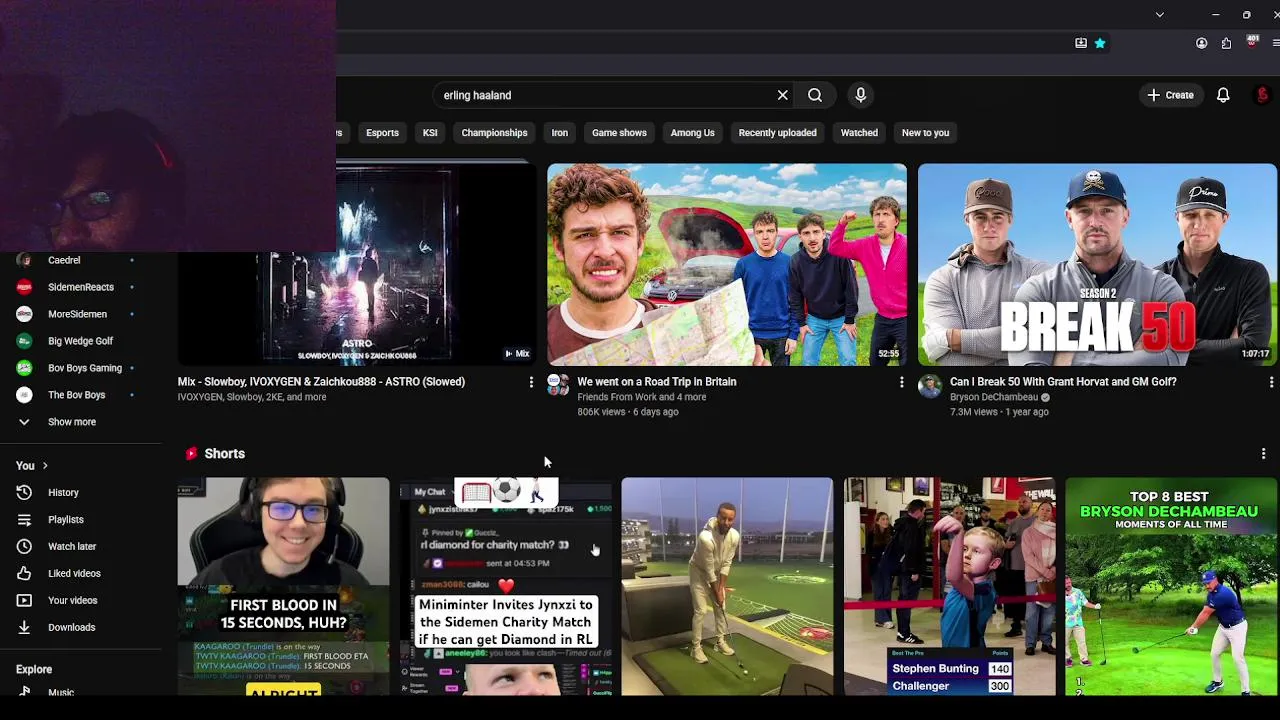Select the Among Us filter chip

pos(693,132)
